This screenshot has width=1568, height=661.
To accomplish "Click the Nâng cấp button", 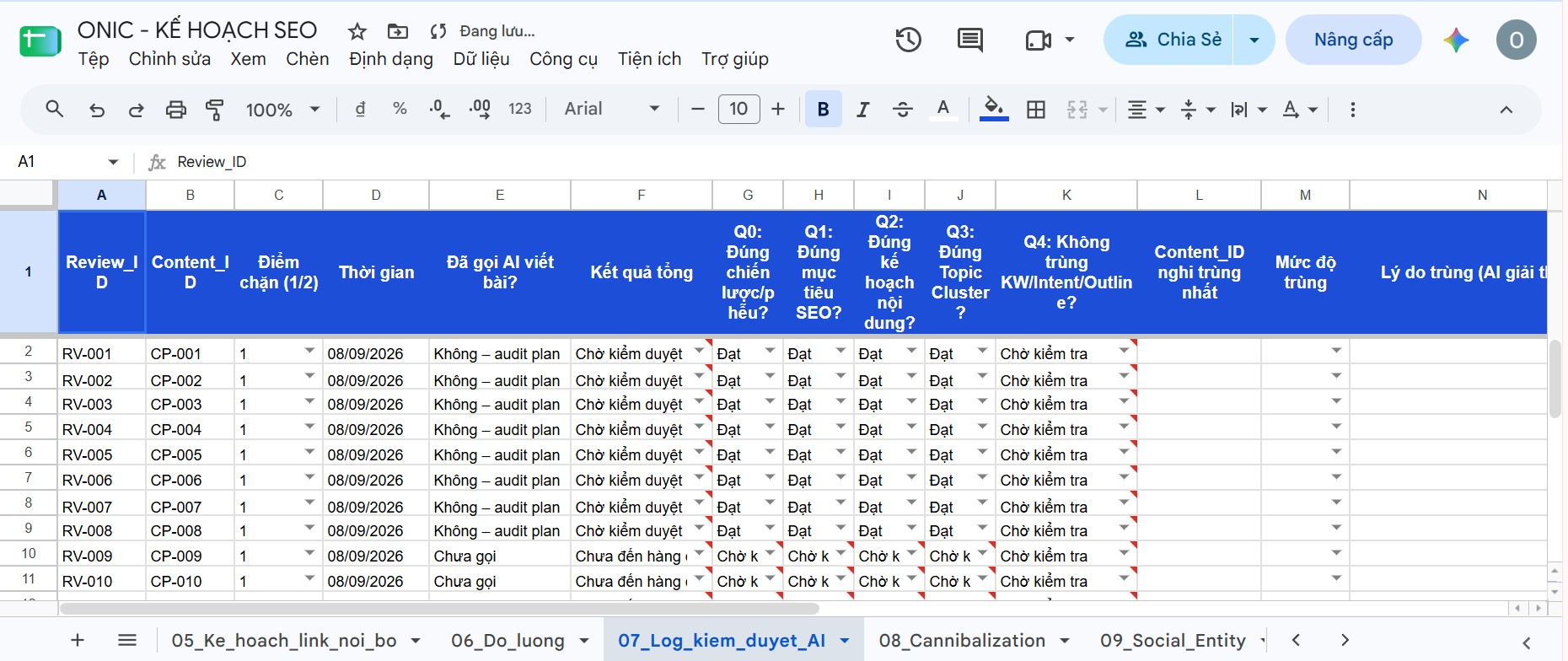I will [1353, 40].
